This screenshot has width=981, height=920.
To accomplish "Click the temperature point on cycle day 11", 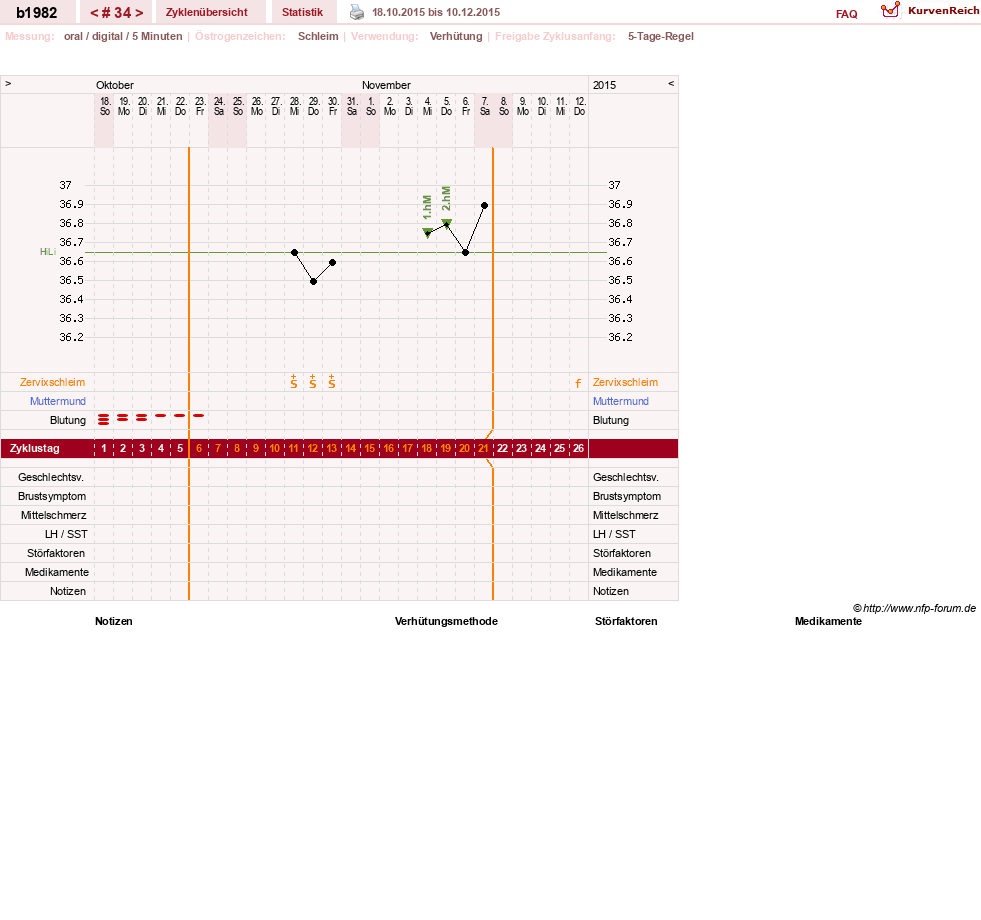I will coord(295,252).
